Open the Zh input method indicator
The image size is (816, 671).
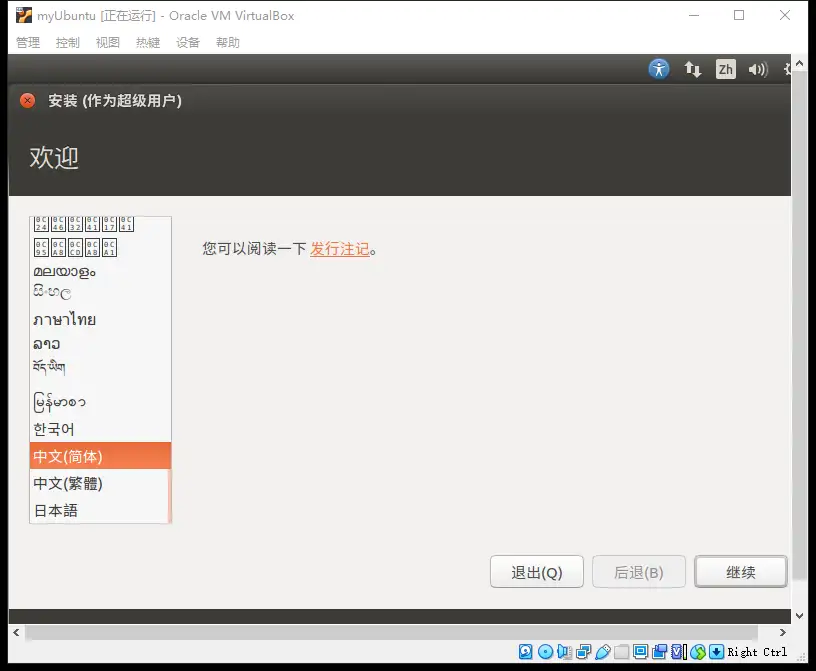tap(725, 69)
